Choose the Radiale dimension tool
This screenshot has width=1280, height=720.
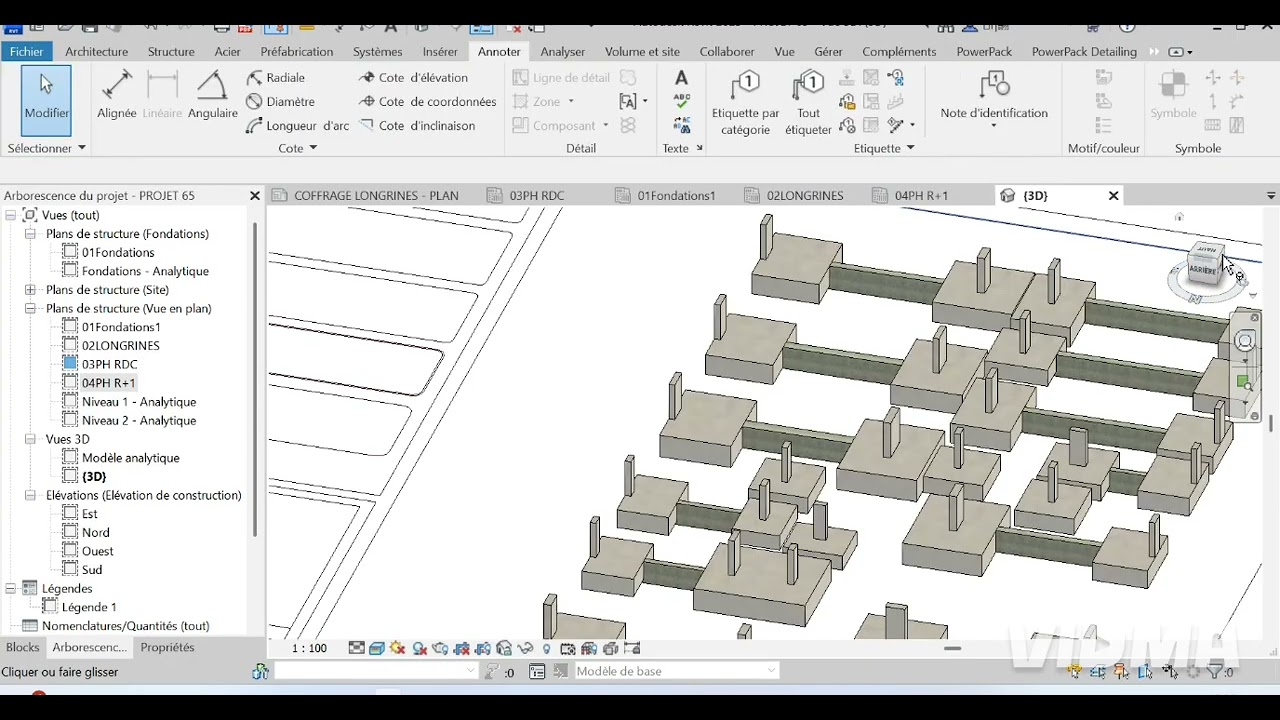point(276,77)
